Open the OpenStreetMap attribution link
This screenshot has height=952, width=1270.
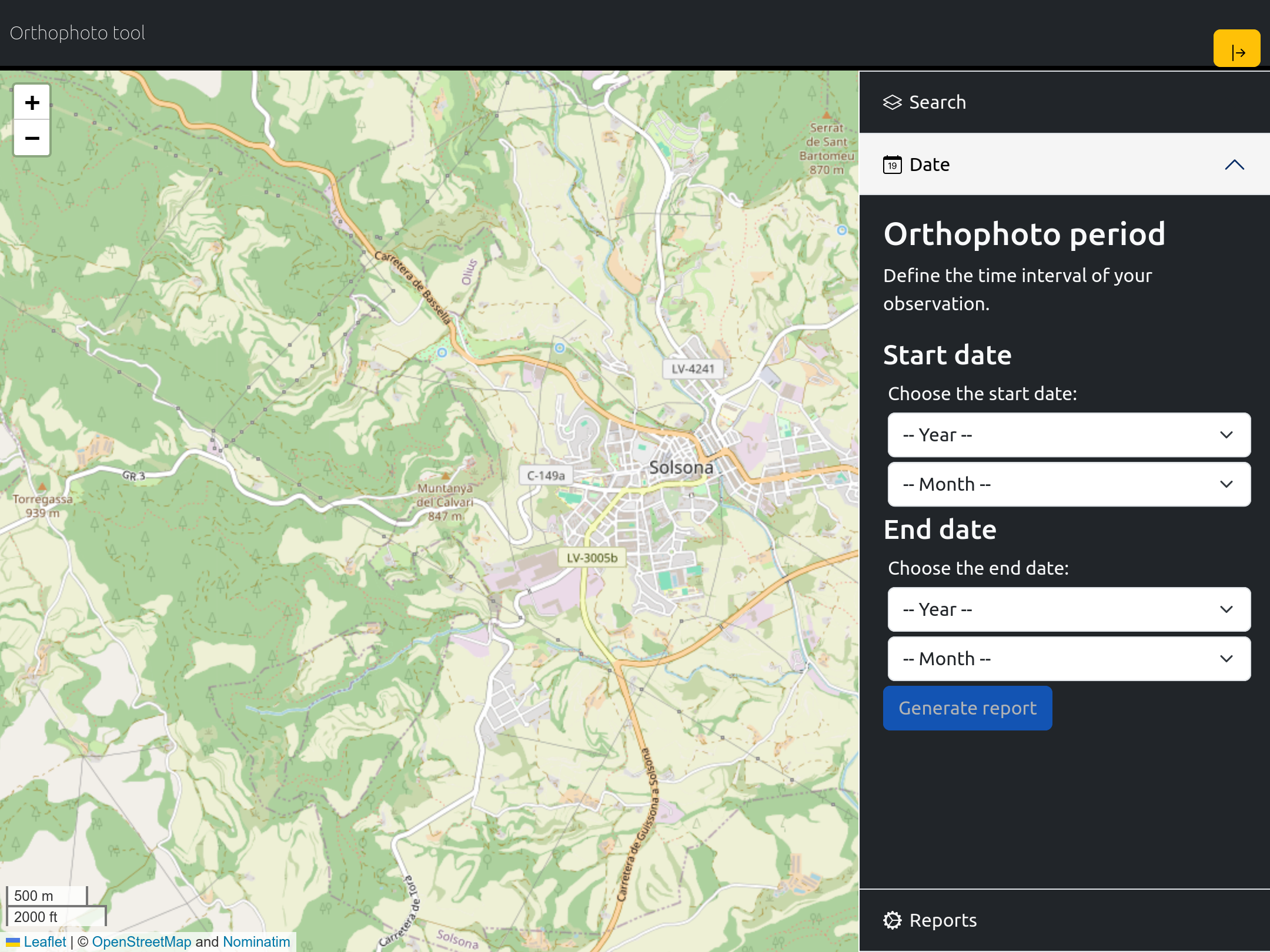pos(142,941)
